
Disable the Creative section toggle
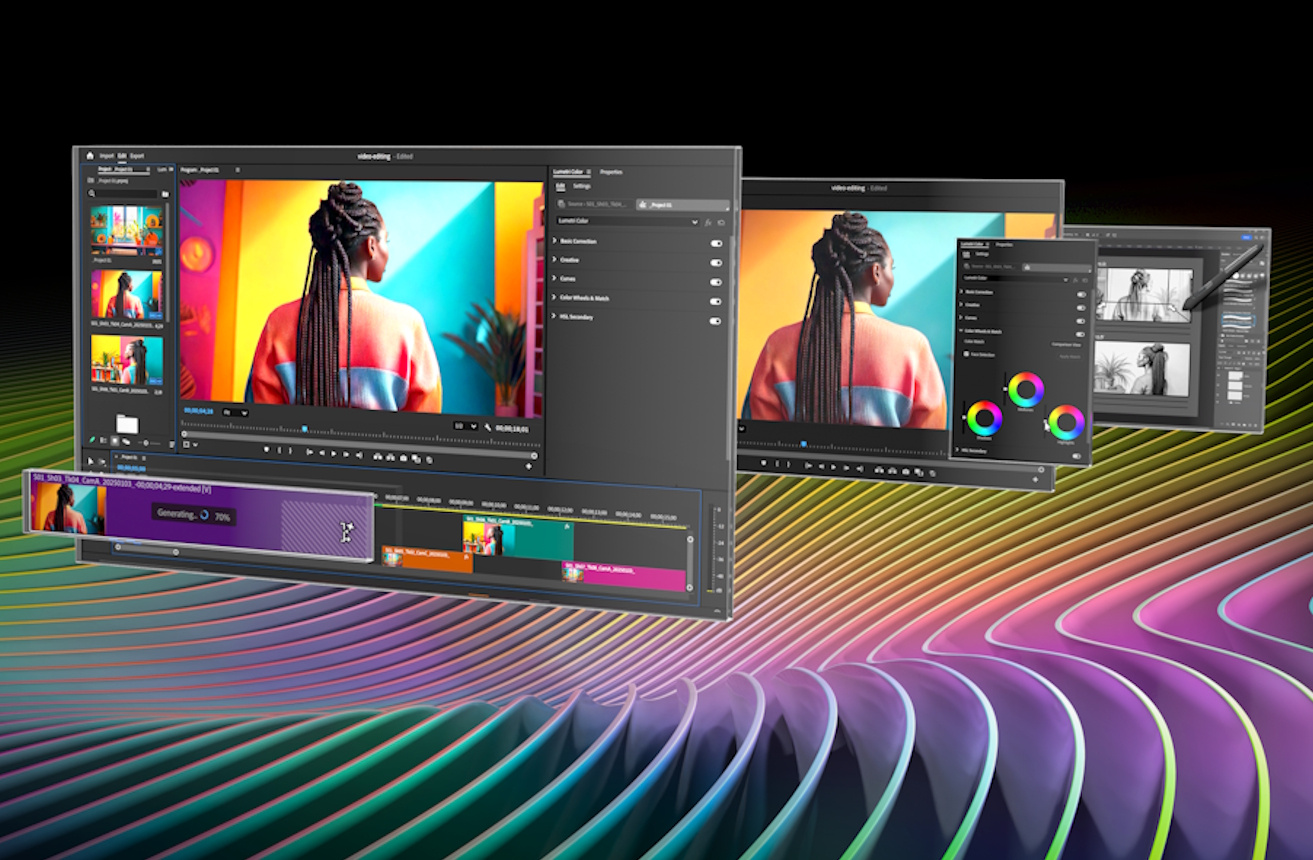(716, 263)
